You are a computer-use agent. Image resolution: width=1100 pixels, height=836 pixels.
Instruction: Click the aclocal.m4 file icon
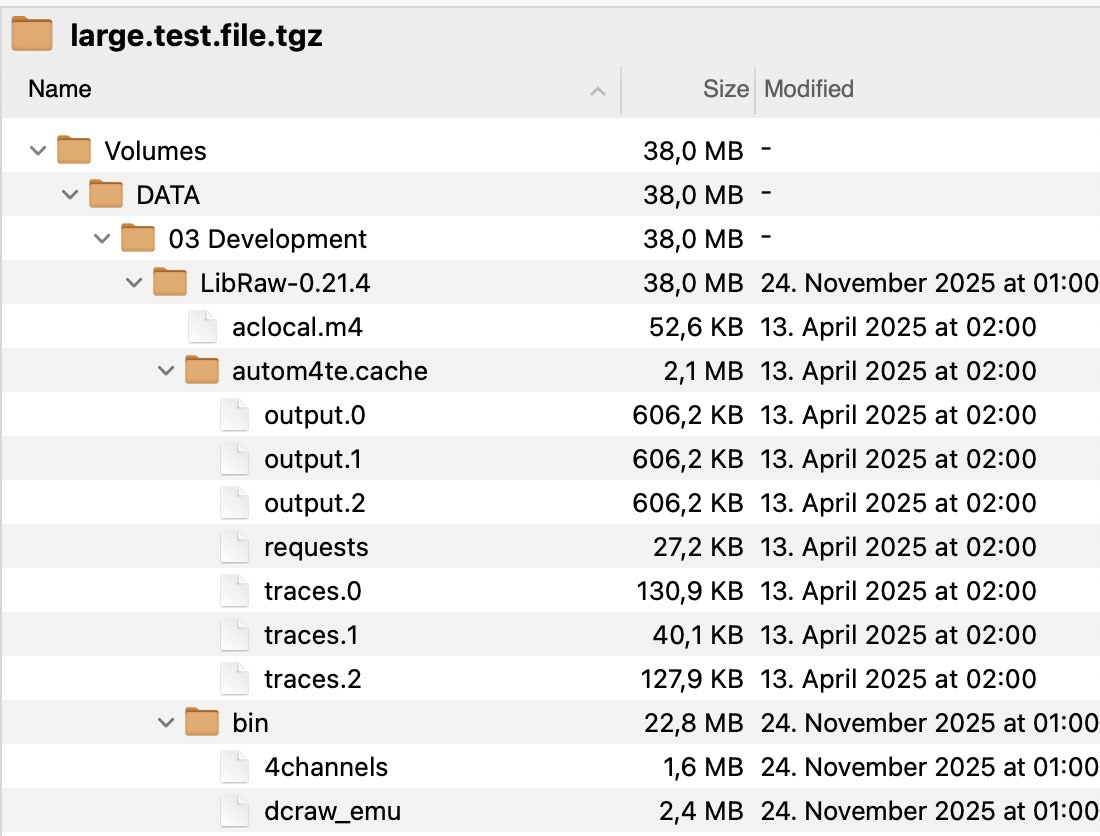click(202, 327)
